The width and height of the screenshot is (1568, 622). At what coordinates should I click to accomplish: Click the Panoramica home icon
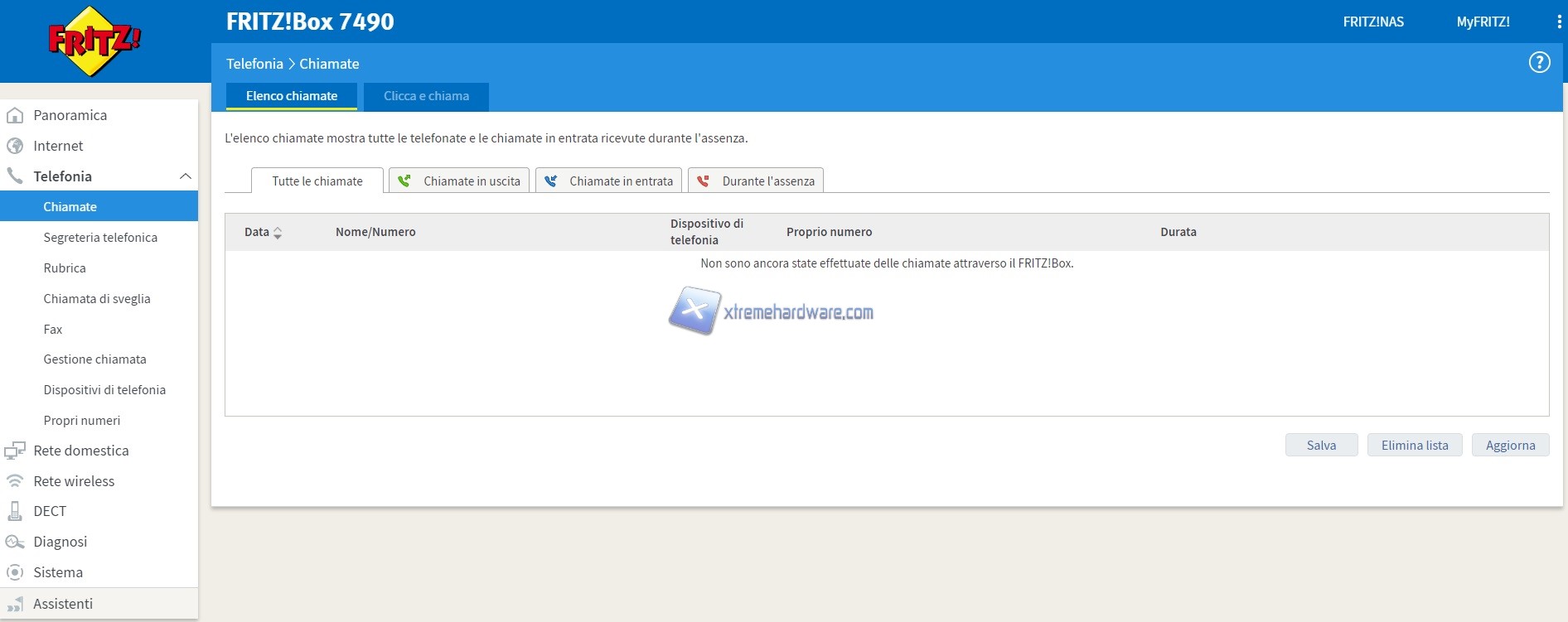click(15, 115)
